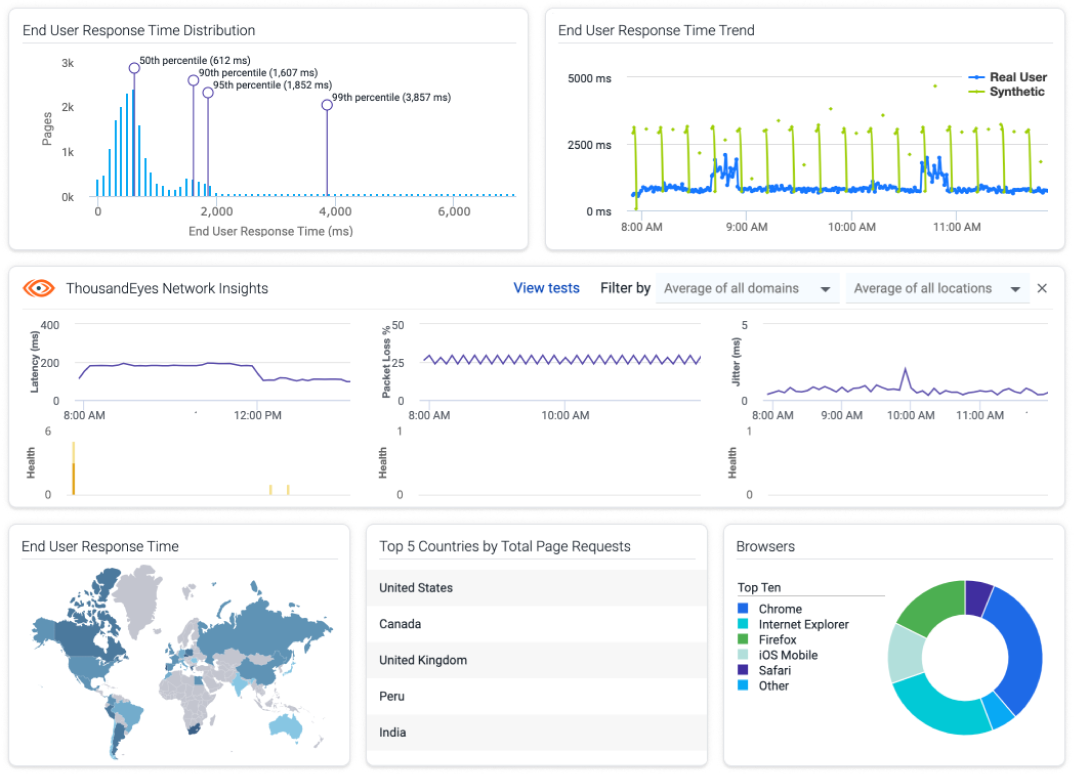Open the Average of all locations dropdown

click(938, 288)
